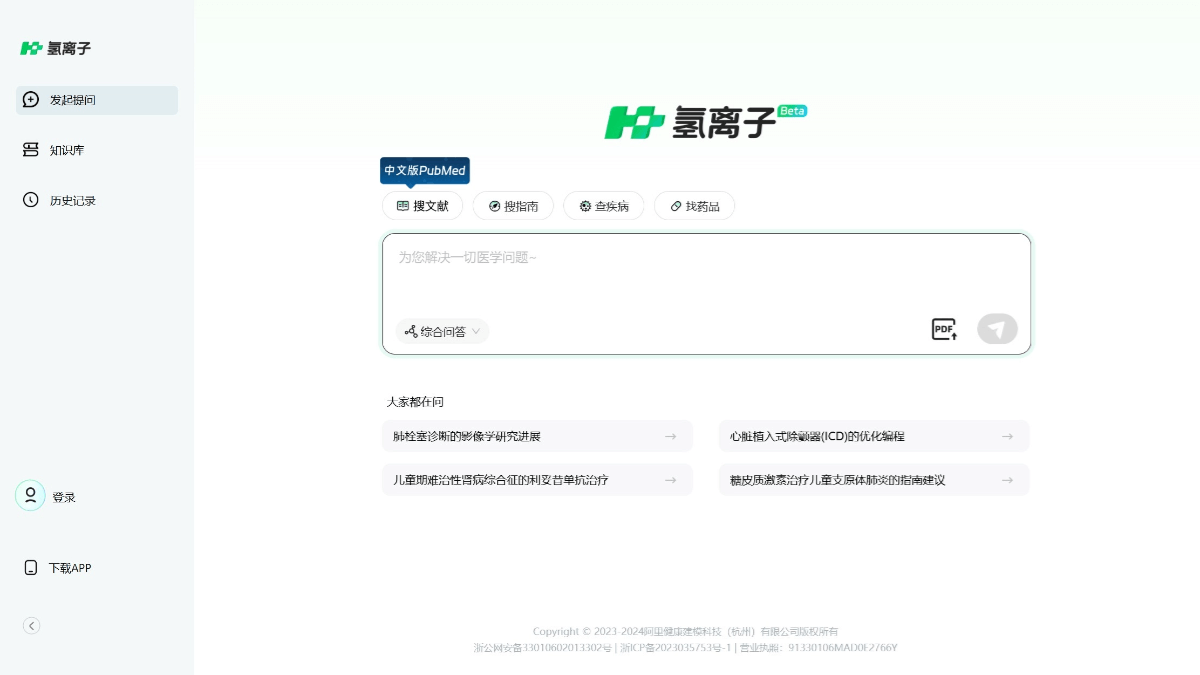
Task: Open suggestion 肺栓塞诊断的影像学研究进展
Action: (x=537, y=436)
